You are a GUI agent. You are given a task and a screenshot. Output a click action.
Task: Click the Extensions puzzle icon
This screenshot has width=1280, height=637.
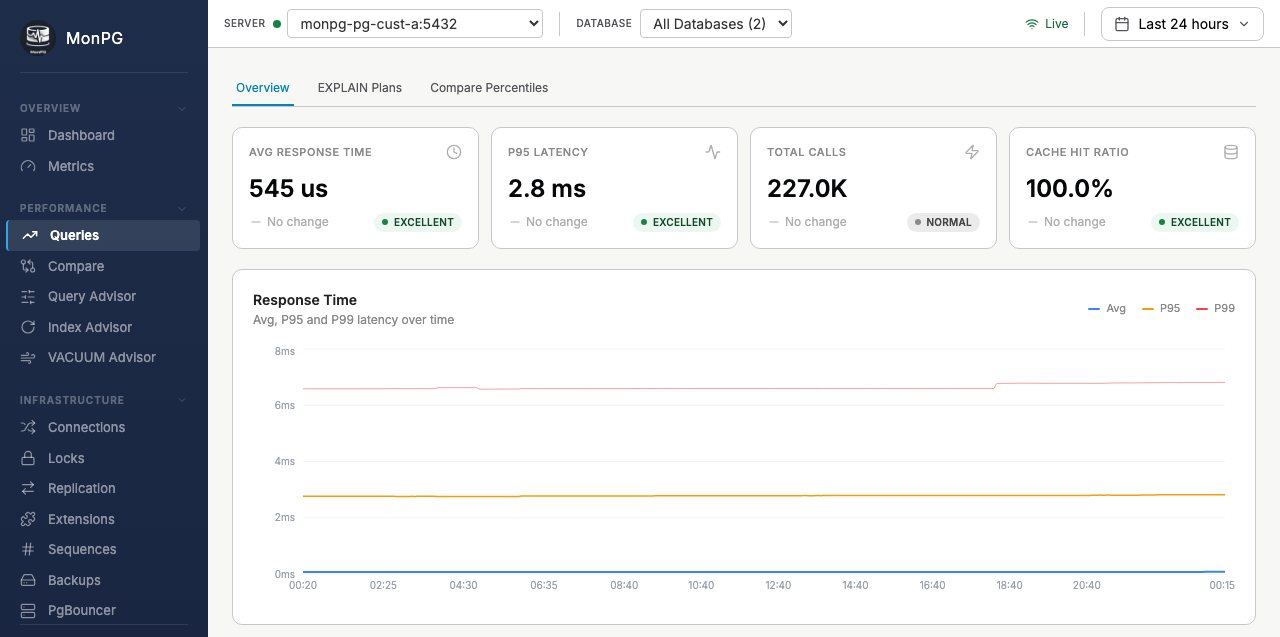pyautogui.click(x=28, y=519)
